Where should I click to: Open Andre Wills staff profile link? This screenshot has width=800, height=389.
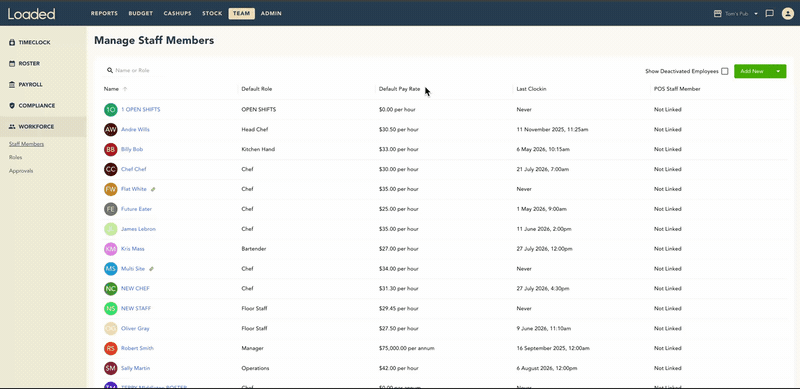point(135,130)
